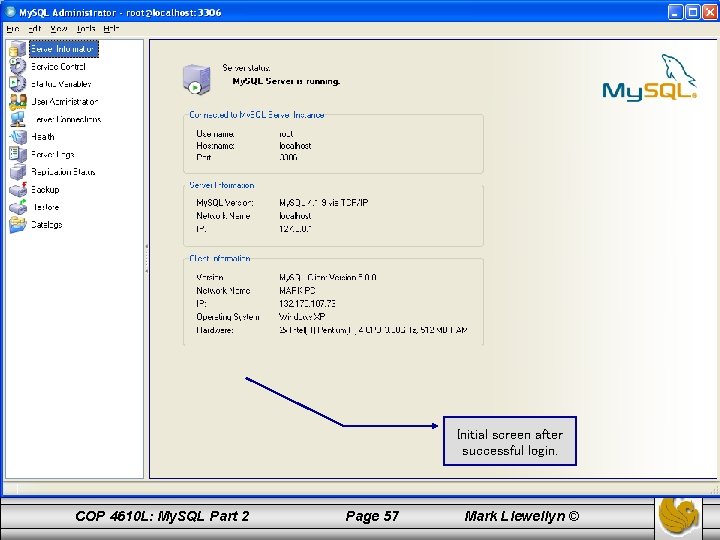The width and height of the screenshot is (720, 540).
Task: Click the Startup Variables icon
Action: 17,84
